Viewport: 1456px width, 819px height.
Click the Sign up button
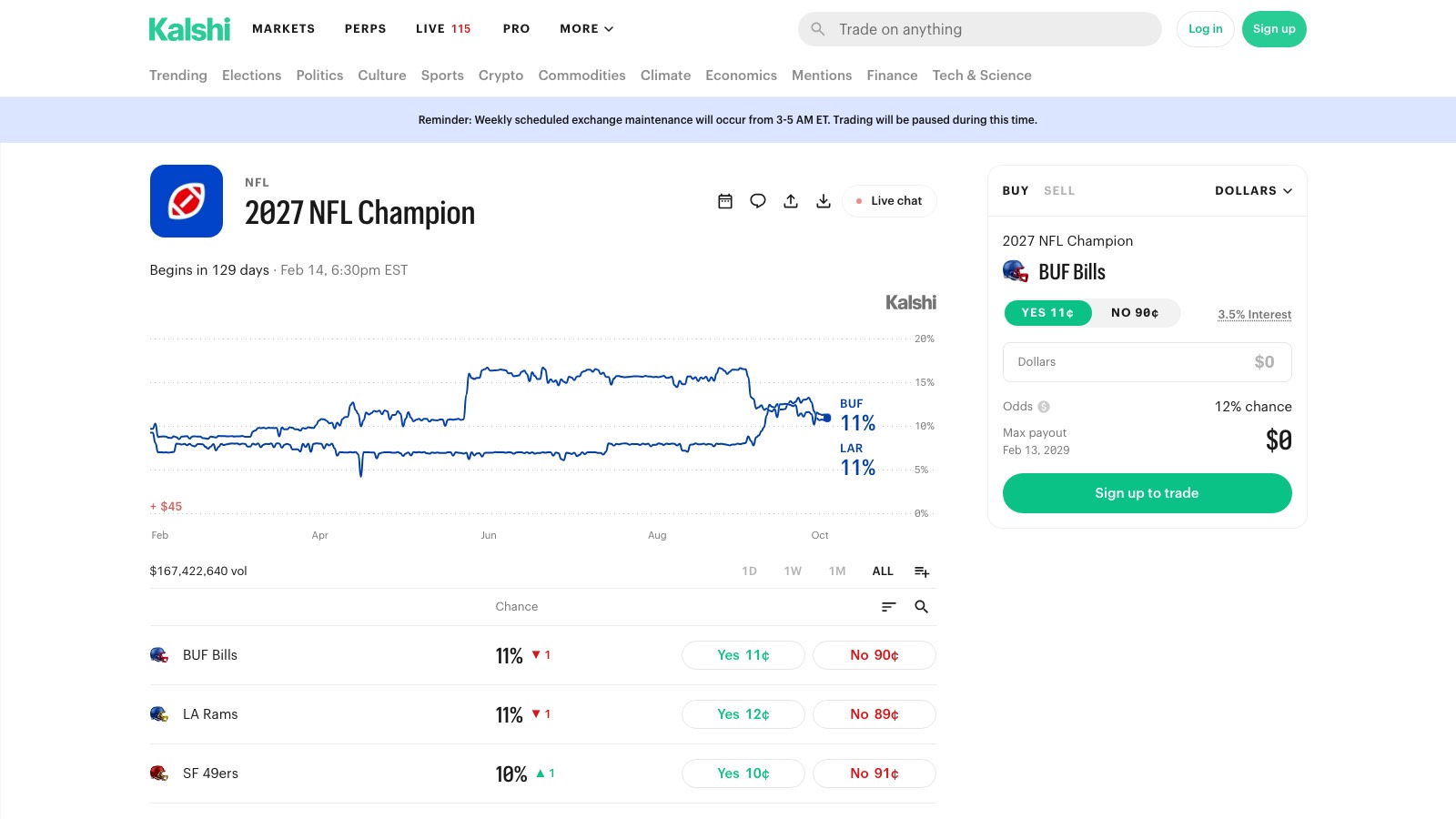(x=1274, y=29)
